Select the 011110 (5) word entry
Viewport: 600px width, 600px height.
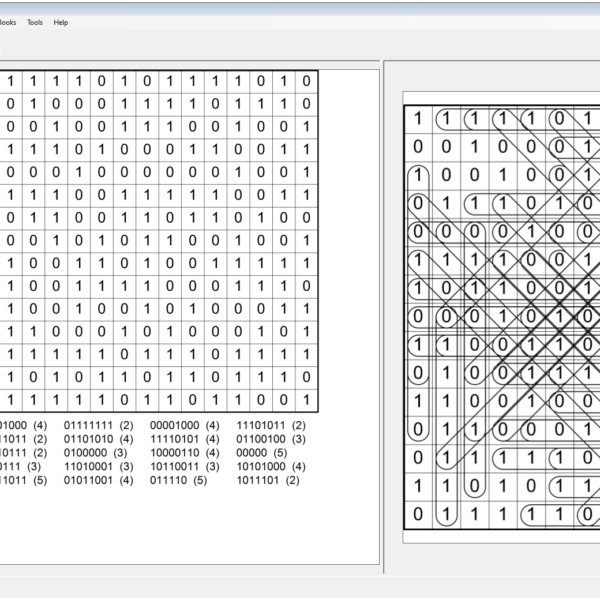tap(178, 481)
